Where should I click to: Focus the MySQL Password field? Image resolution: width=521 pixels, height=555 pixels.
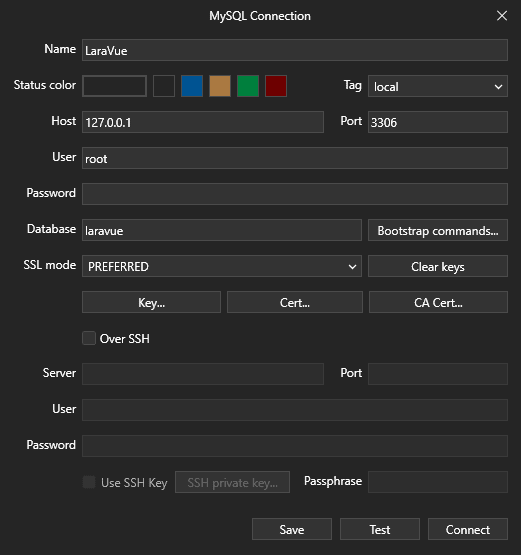[x=295, y=194]
